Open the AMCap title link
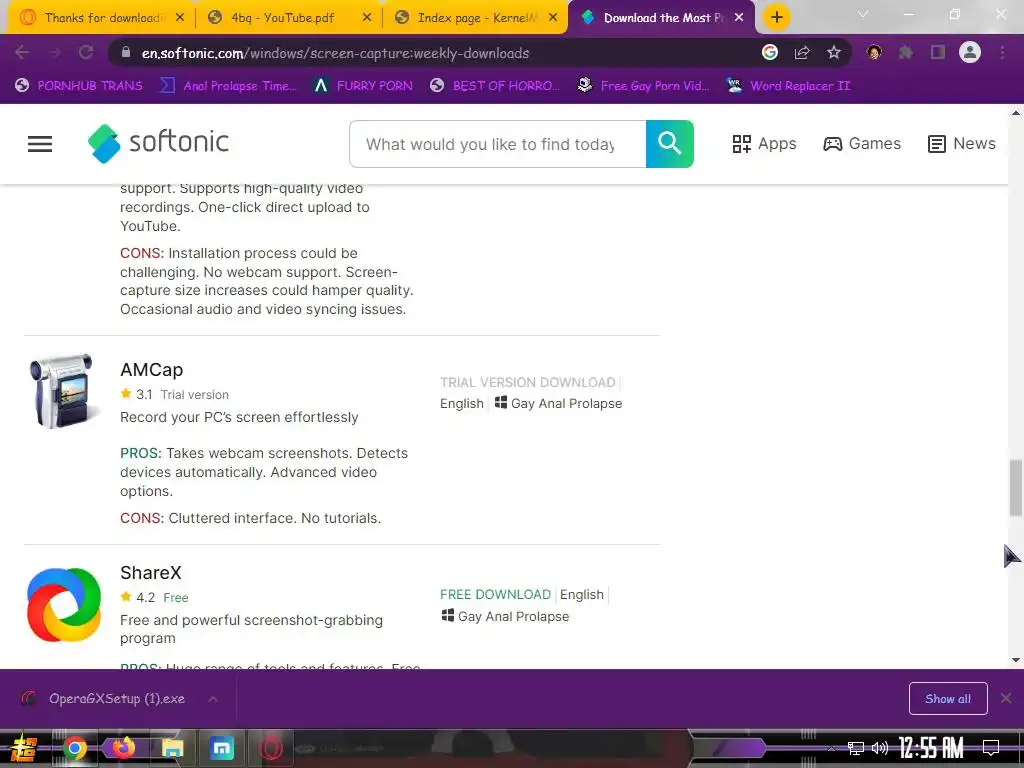 [152, 370]
